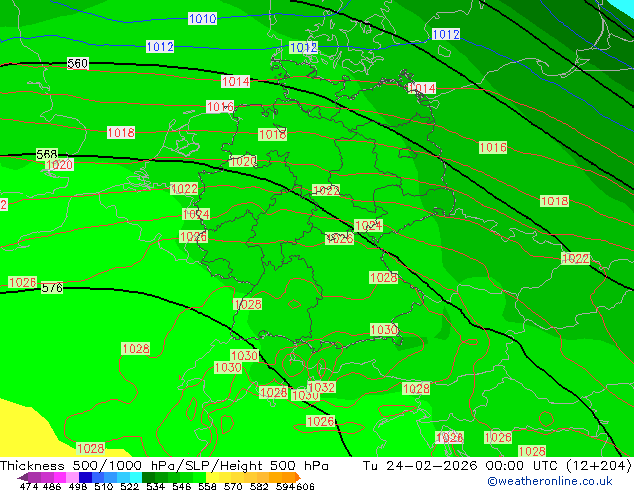Click the cyan legend swatch near 522
The width and height of the screenshot is (634, 490).
[x=136, y=477]
